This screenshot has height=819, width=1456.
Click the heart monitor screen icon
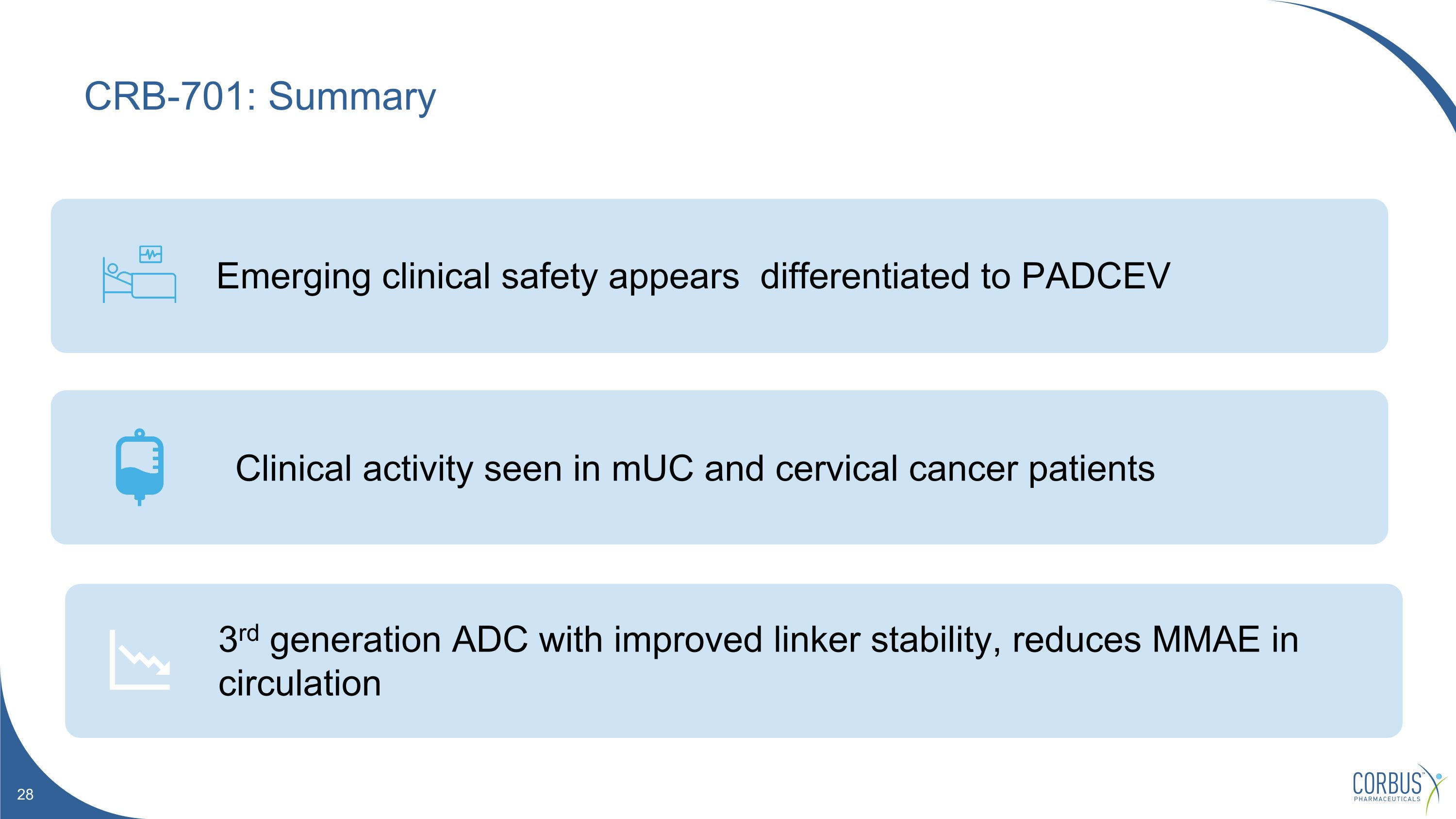[150, 254]
